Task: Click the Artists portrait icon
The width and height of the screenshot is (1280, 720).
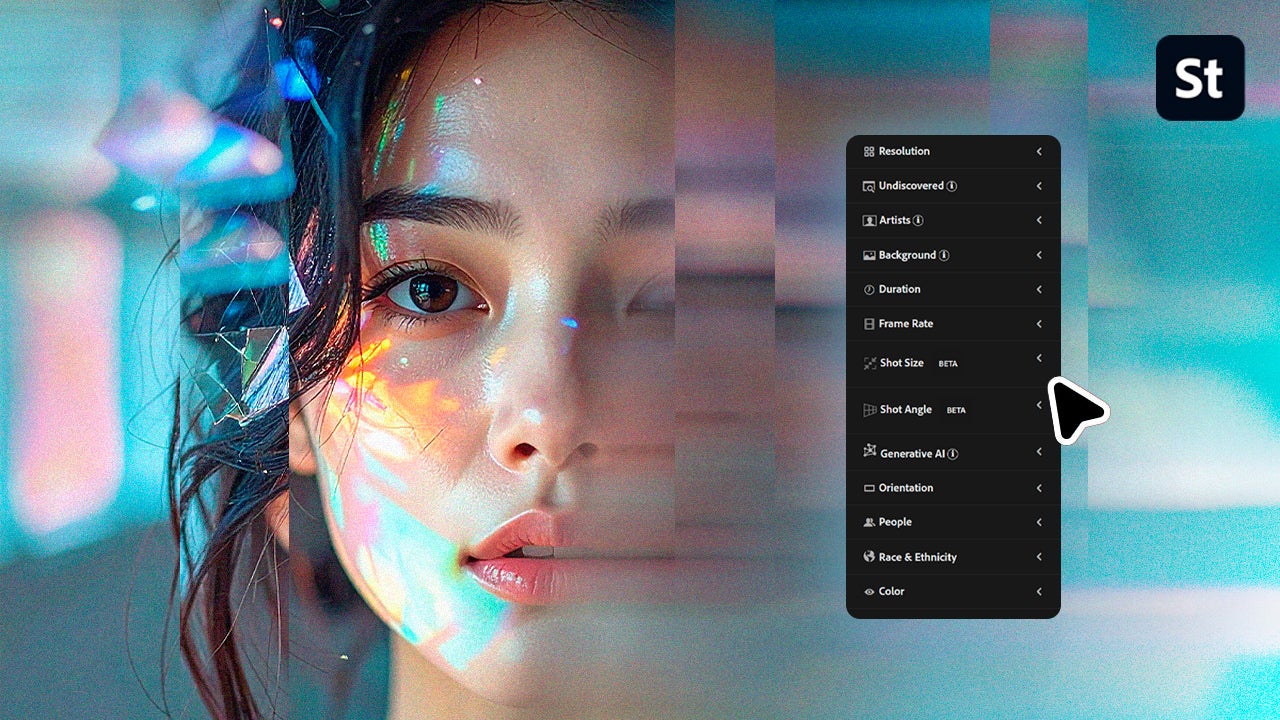Action: coord(869,220)
